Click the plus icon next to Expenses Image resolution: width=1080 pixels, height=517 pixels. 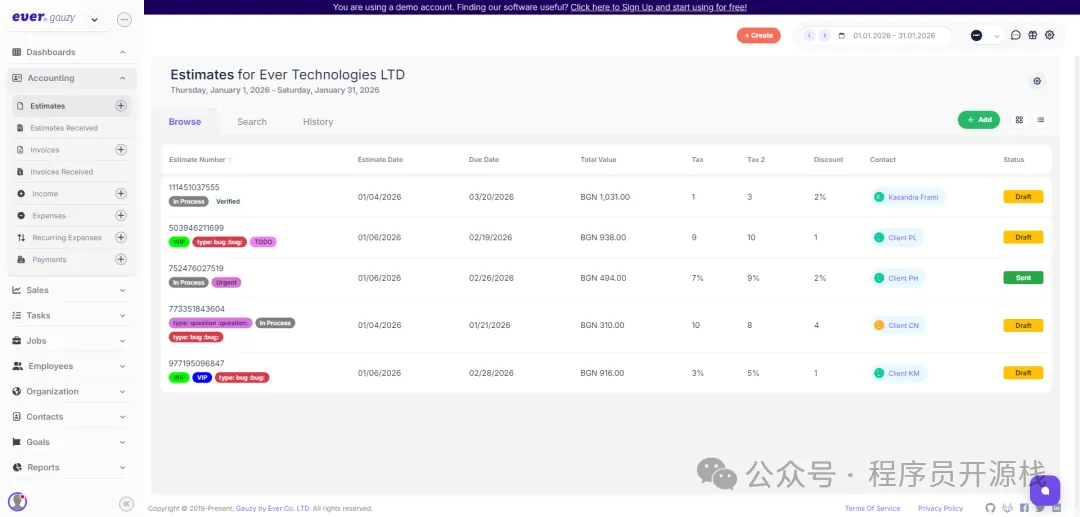point(121,215)
